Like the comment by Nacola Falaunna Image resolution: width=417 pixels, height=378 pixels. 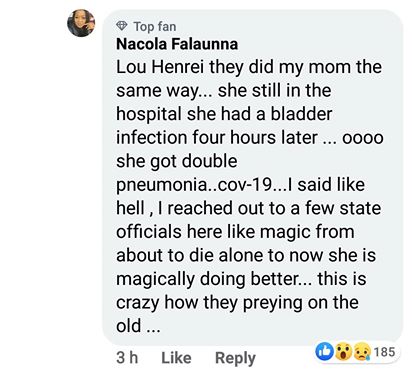click(x=176, y=358)
